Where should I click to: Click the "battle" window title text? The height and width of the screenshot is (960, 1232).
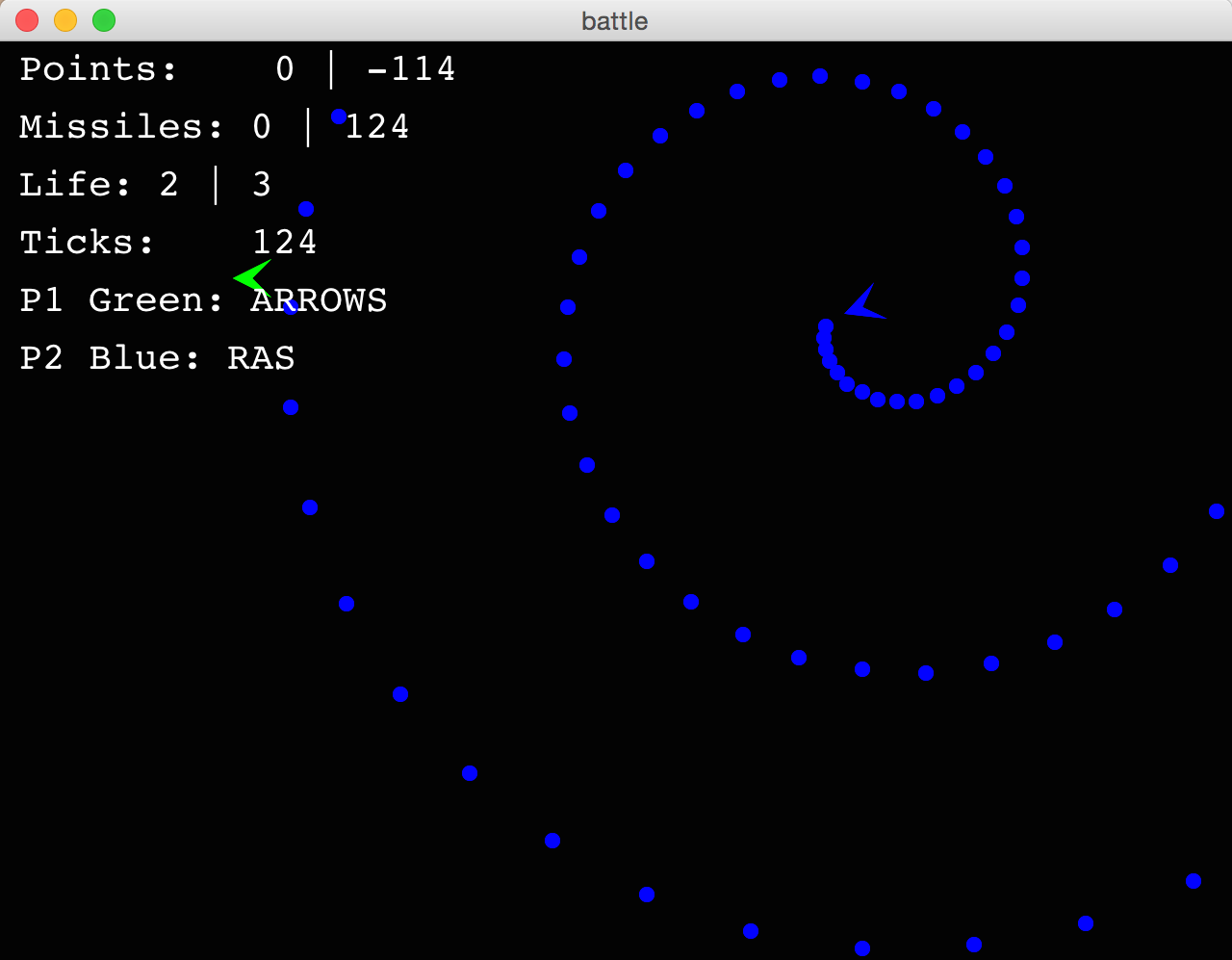coord(615,21)
